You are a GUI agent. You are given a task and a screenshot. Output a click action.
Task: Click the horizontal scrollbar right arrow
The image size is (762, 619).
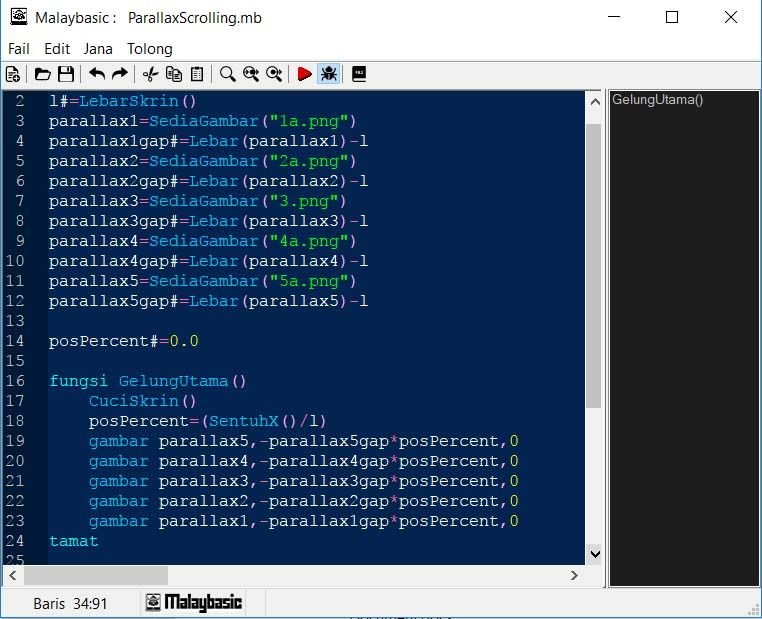(574, 576)
